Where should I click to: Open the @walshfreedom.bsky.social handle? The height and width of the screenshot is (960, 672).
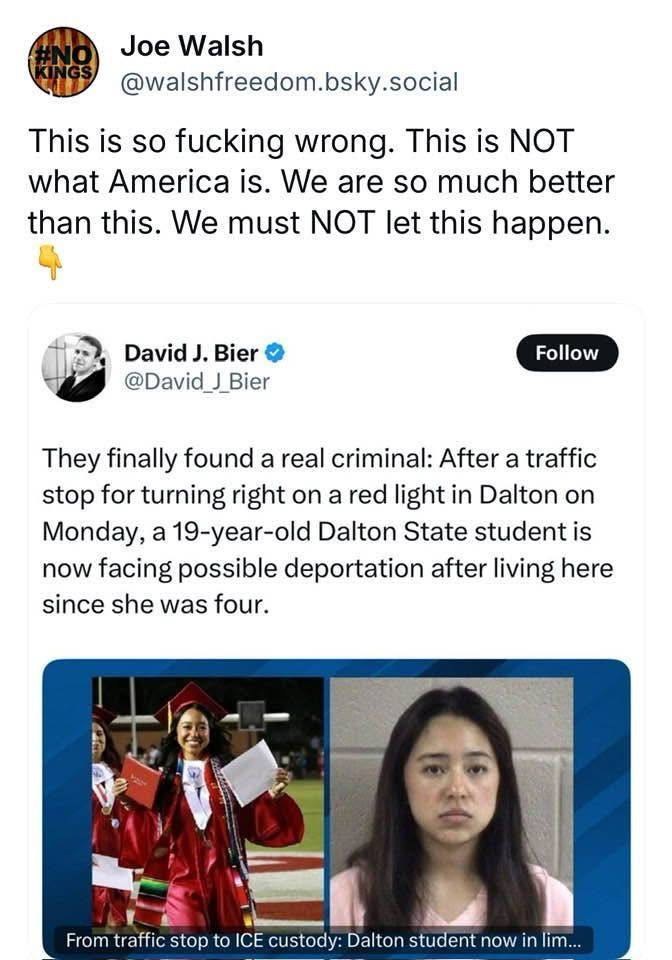[289, 82]
